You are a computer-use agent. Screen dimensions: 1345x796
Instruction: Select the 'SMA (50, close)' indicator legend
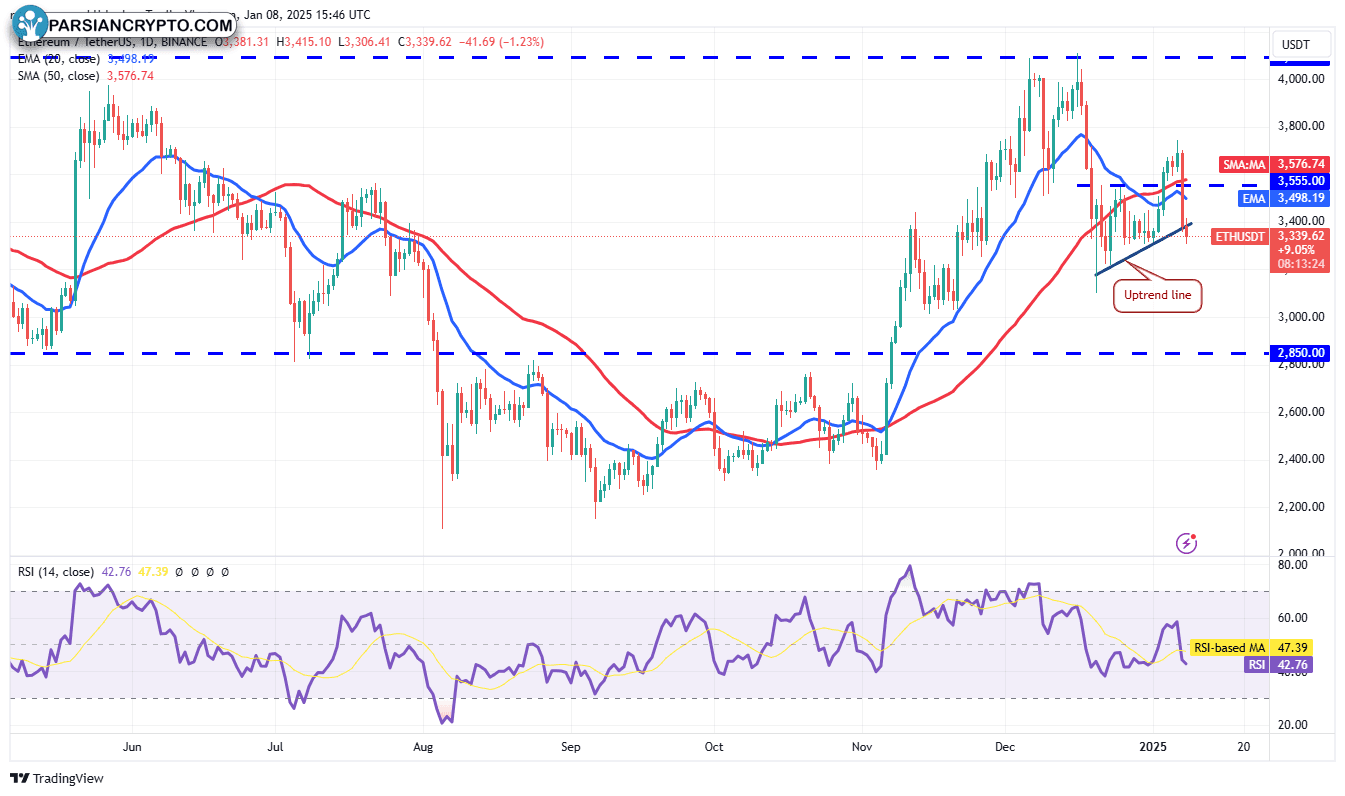coord(59,76)
